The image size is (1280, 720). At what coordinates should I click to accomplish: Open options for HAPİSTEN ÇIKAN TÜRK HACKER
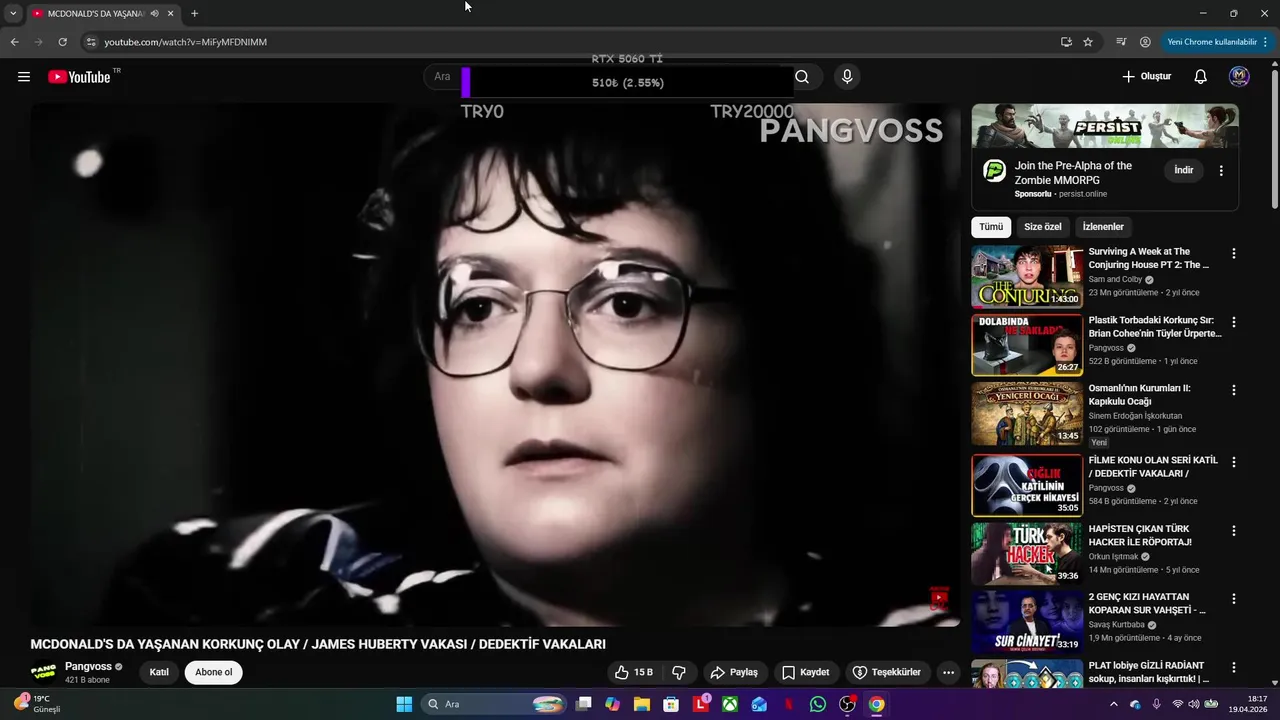[1233, 531]
